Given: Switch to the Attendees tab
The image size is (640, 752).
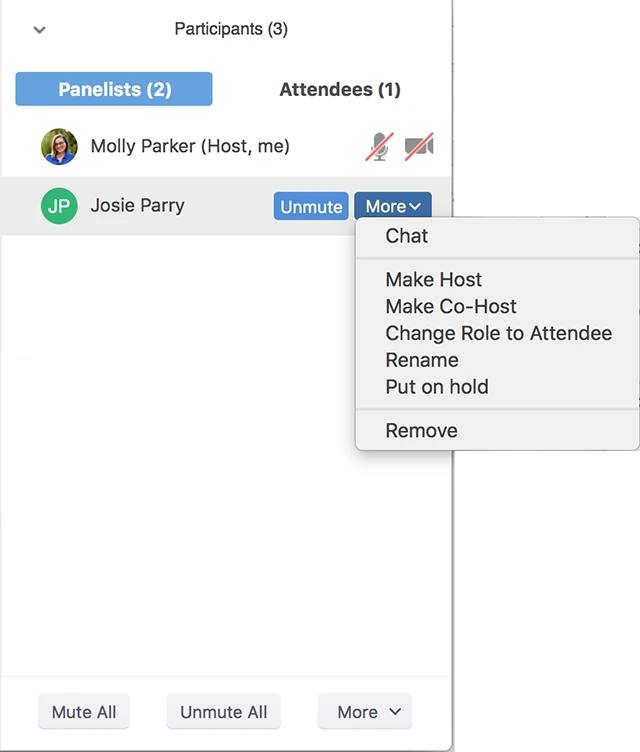Looking at the screenshot, I should [340, 89].
